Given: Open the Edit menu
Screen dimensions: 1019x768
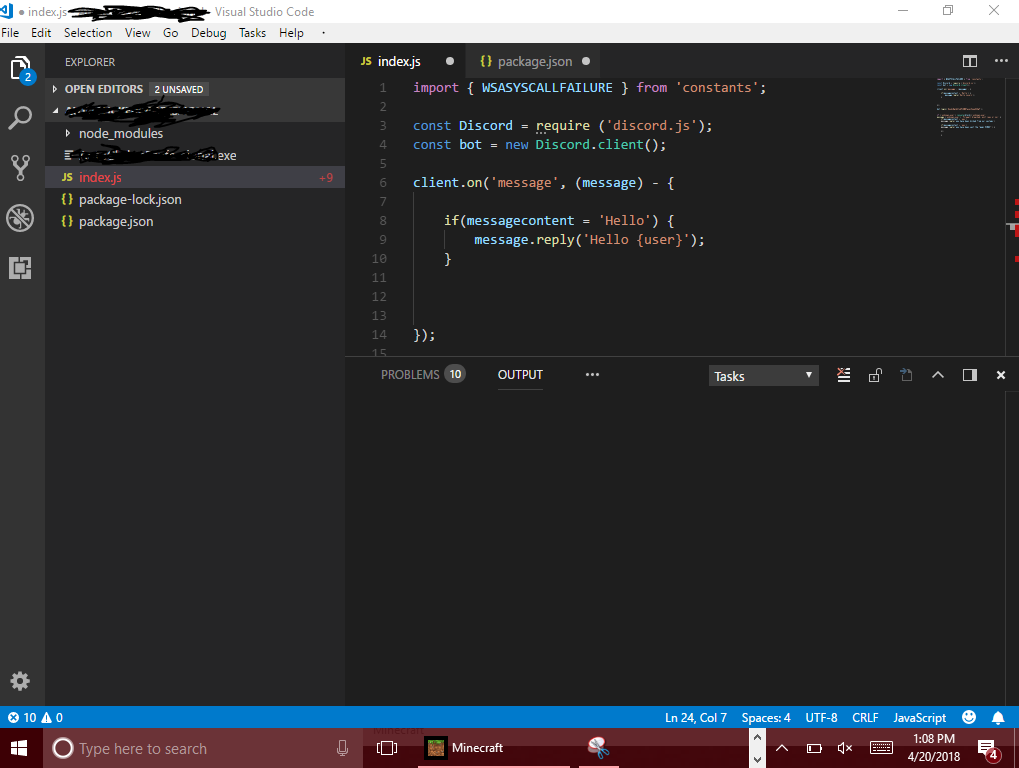Looking at the screenshot, I should coord(41,32).
